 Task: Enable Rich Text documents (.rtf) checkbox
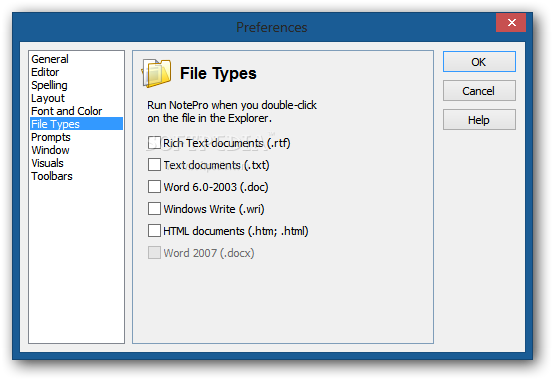click(154, 143)
